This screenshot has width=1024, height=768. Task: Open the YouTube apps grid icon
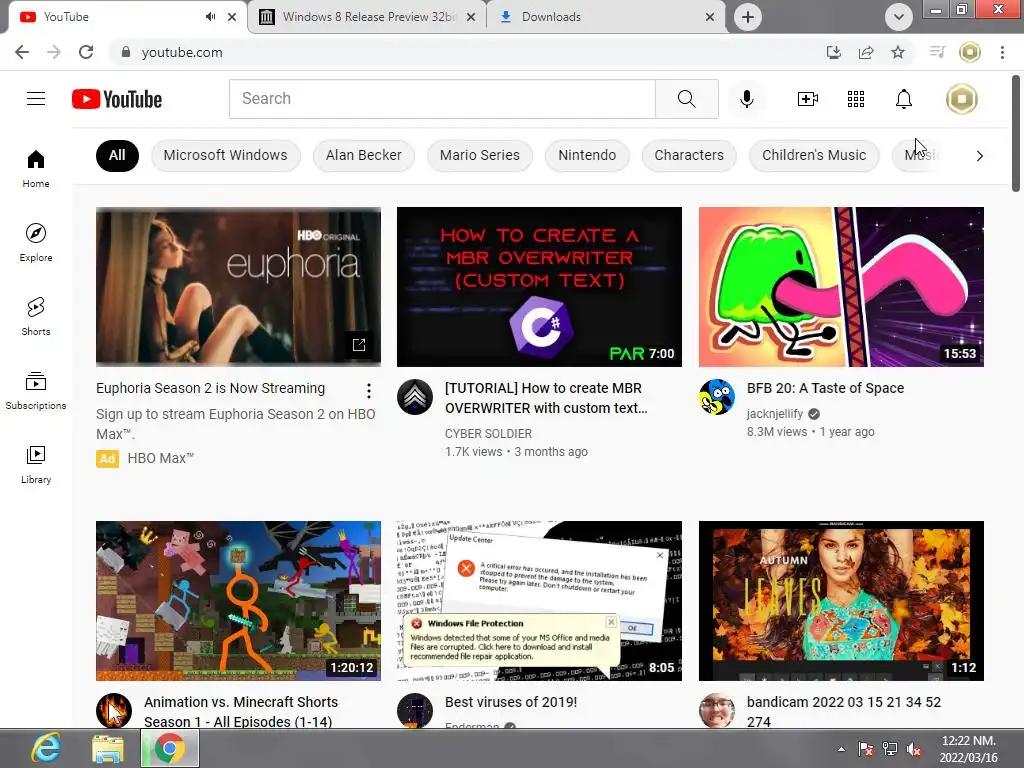(x=856, y=99)
